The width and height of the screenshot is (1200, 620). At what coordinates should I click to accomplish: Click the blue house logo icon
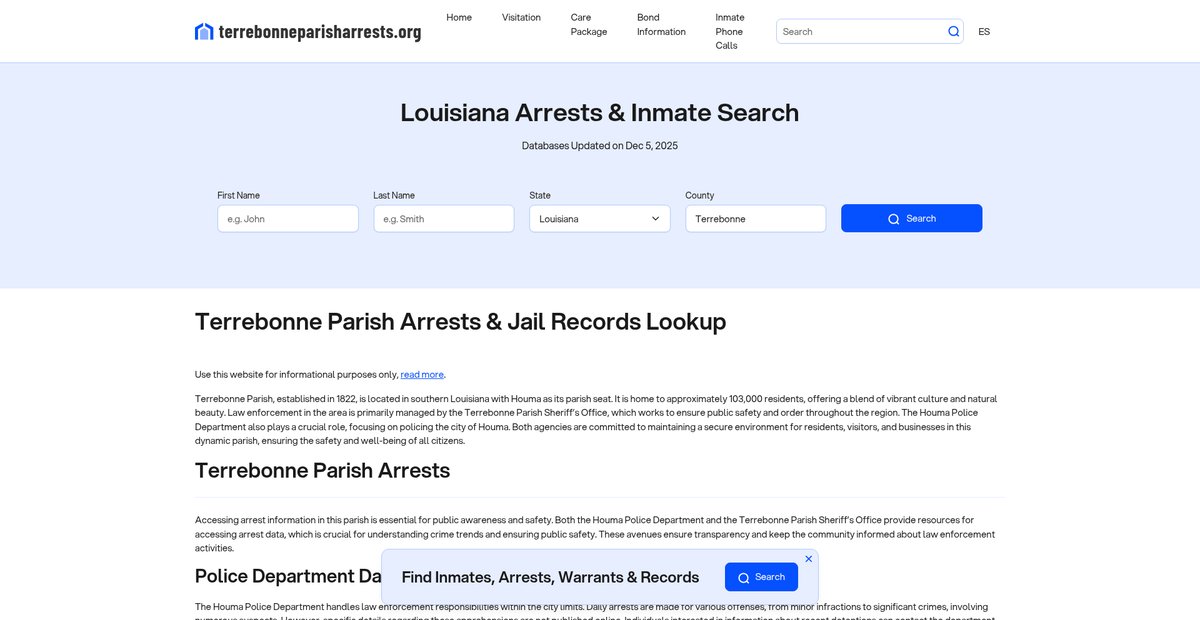(204, 32)
